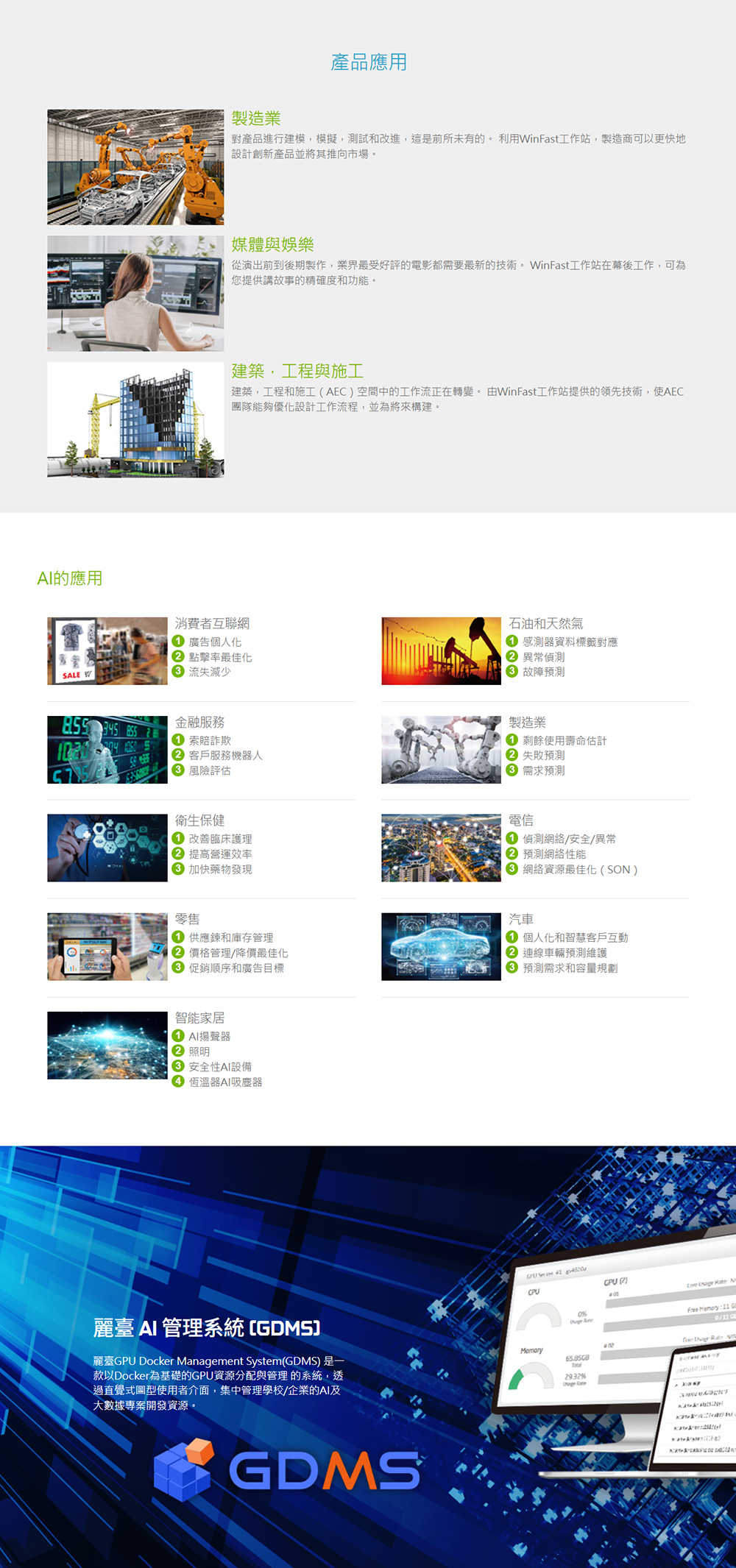736x1568 pixels.
Task: Click the number 2 badge beside 提高營運效率
Action: 178,854
